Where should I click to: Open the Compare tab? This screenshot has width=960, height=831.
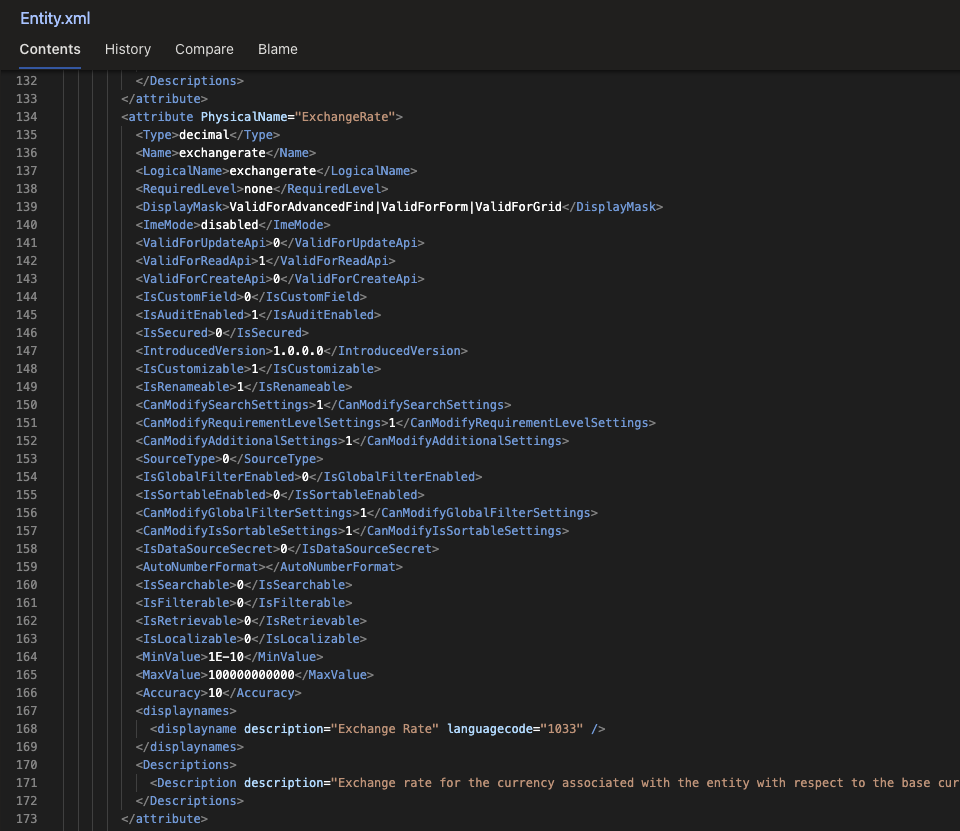204,49
